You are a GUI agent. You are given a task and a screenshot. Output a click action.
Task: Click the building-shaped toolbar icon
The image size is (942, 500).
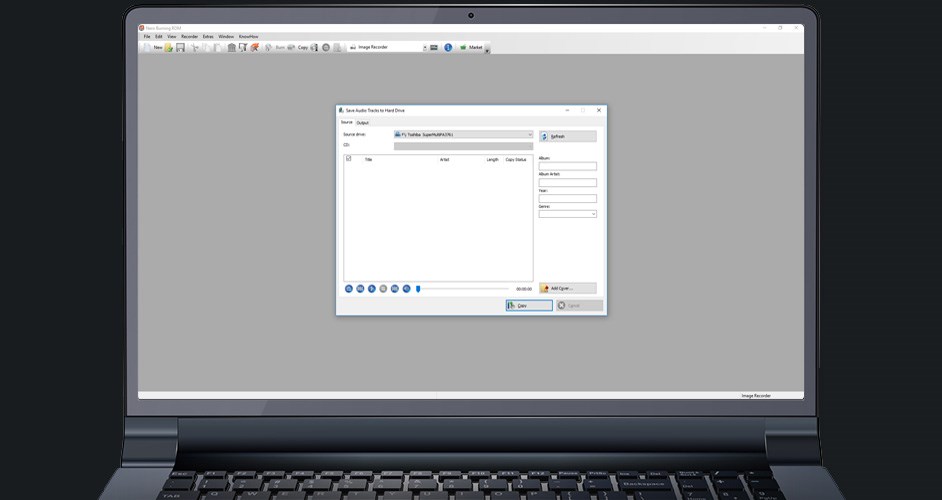click(231, 47)
